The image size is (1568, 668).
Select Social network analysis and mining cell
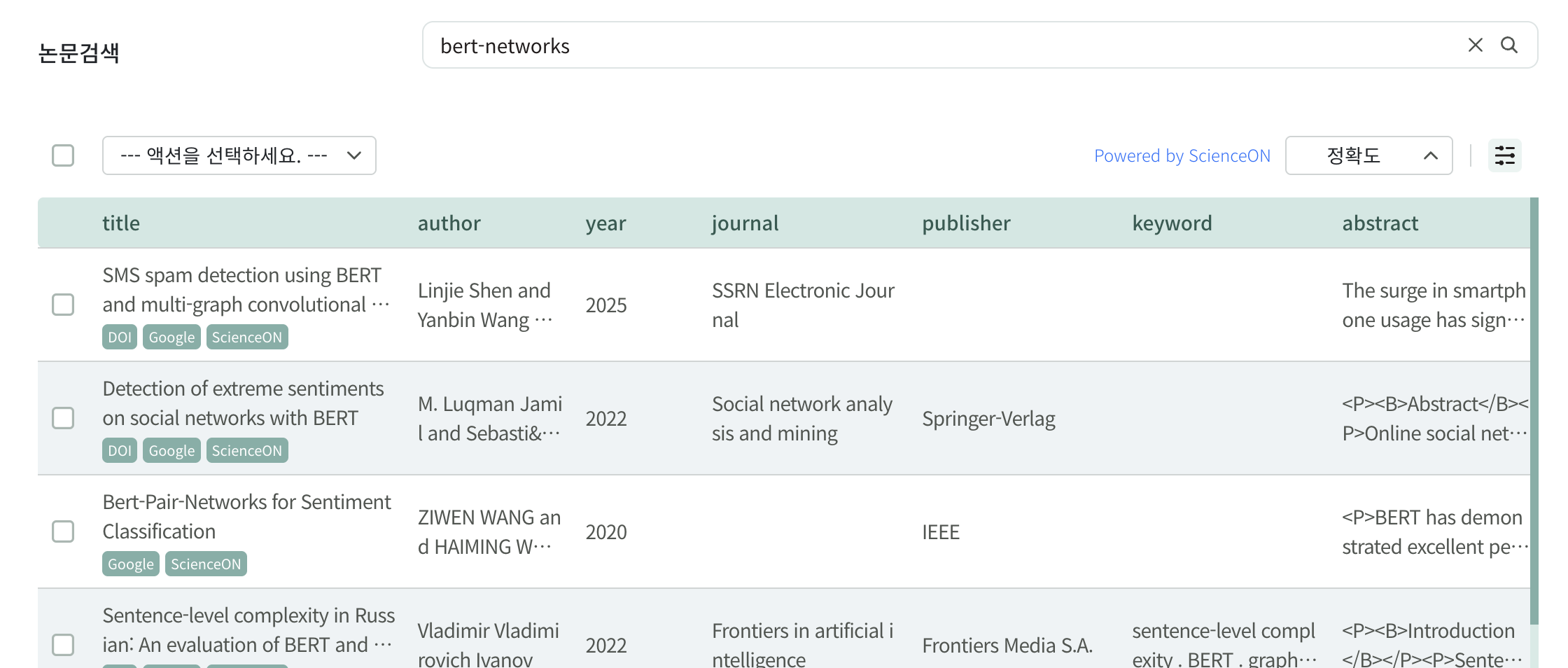tap(802, 419)
